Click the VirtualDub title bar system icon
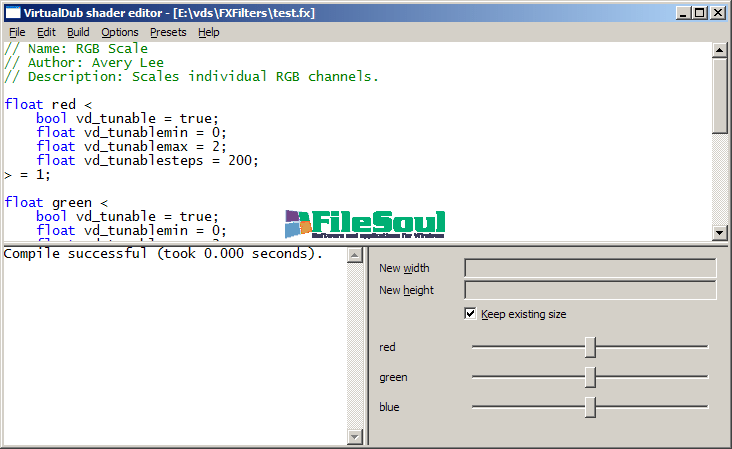Viewport: 732px width, 449px height. point(13,12)
